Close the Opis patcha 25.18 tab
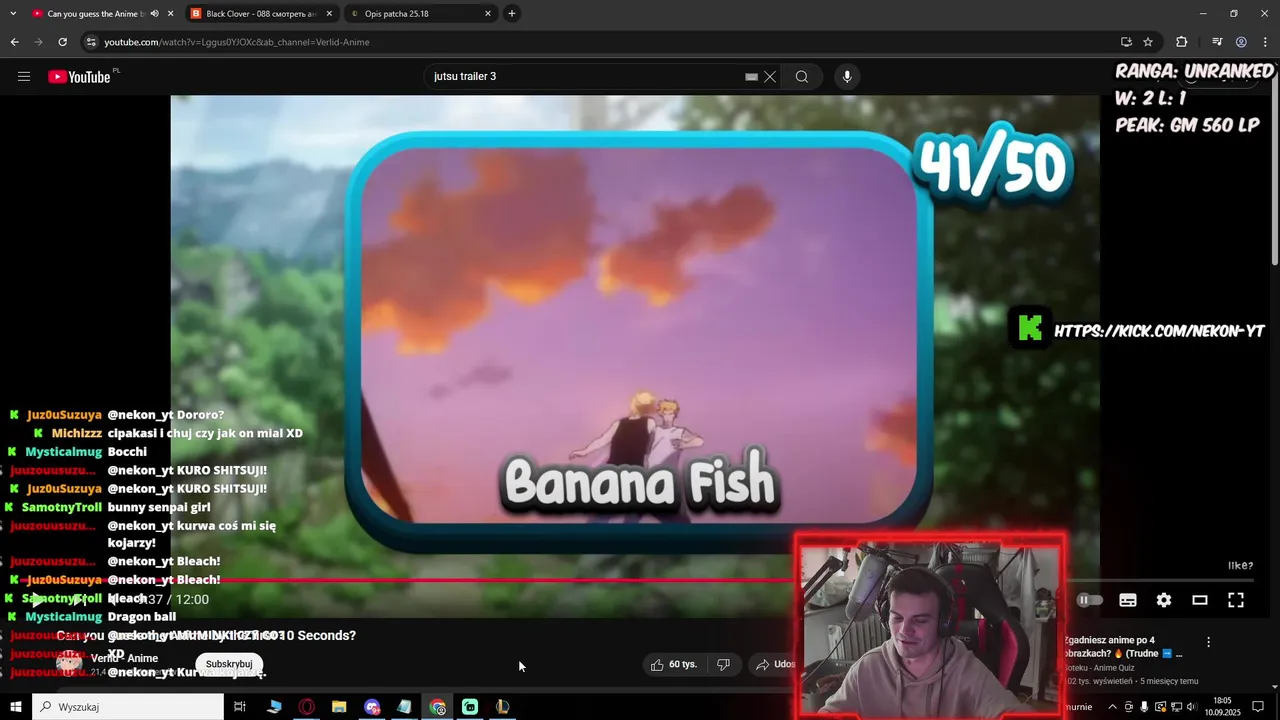Screen dimensions: 1280x720 488,14
